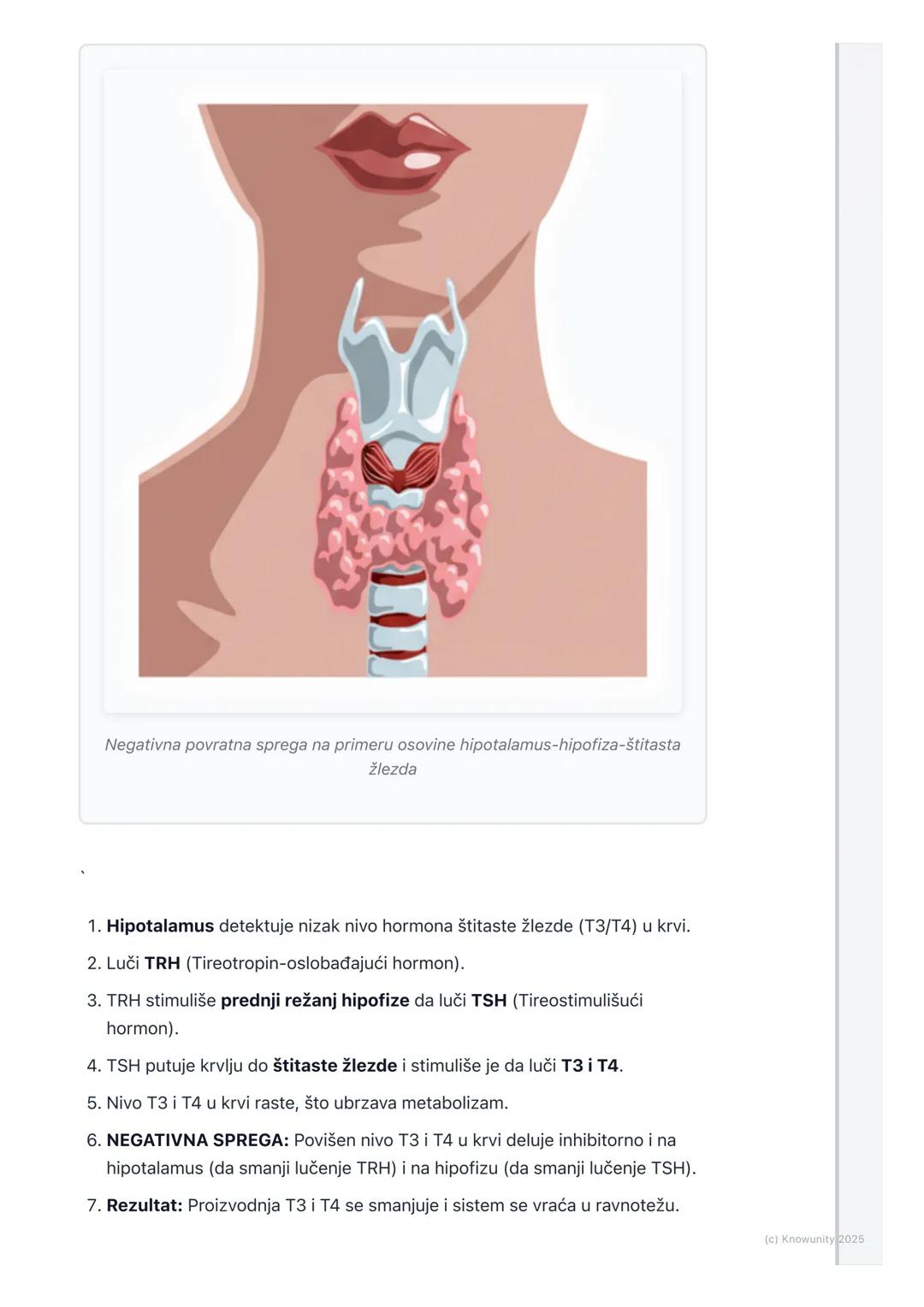Click the list item about metabolism speeding up

pyautogui.click(x=307, y=1103)
